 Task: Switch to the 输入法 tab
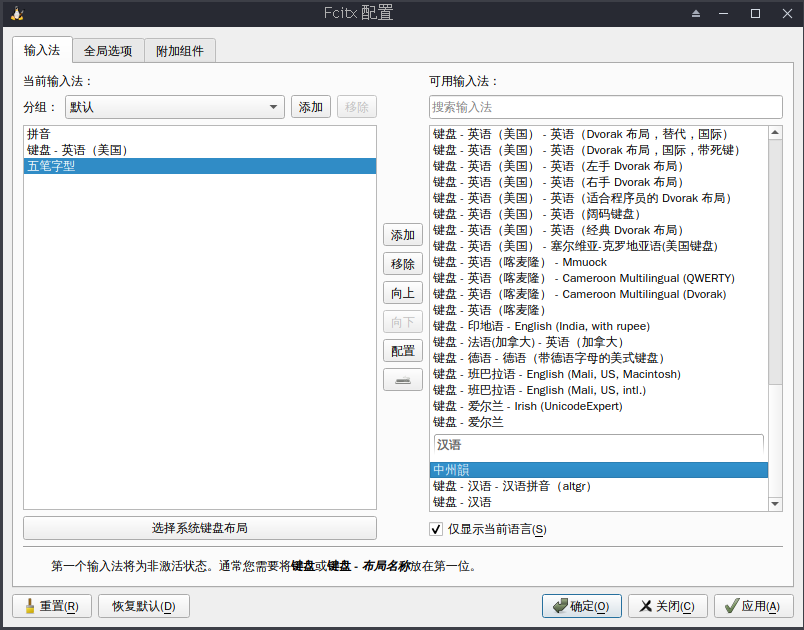(42, 50)
